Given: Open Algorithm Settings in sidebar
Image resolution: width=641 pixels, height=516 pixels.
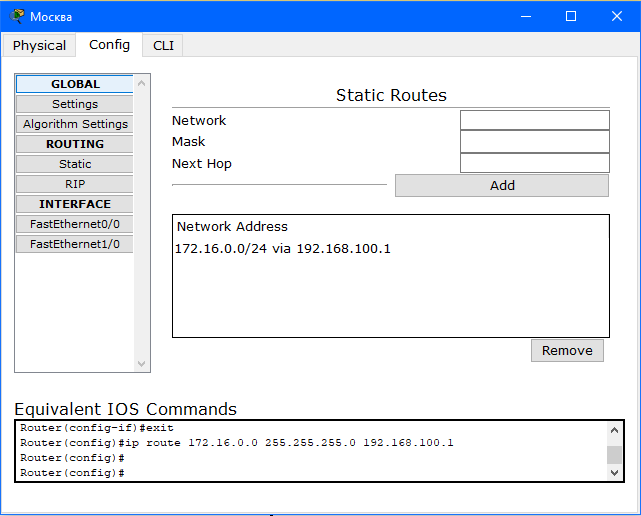Looking at the screenshot, I should tap(75, 124).
